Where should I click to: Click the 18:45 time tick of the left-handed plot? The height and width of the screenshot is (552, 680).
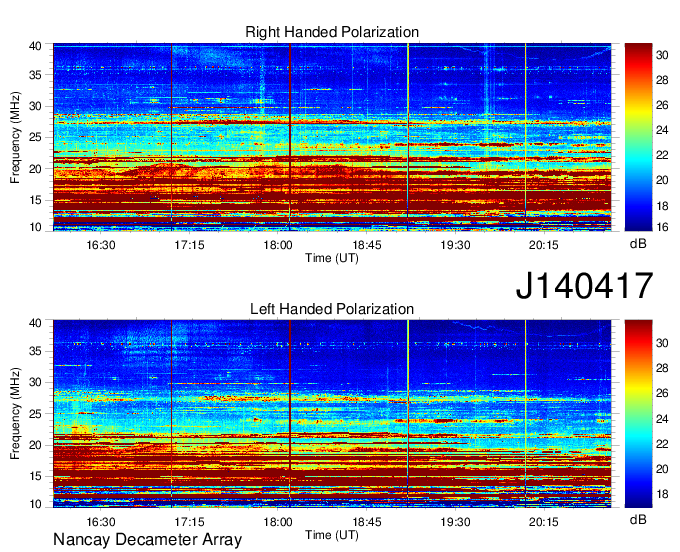tap(366, 522)
